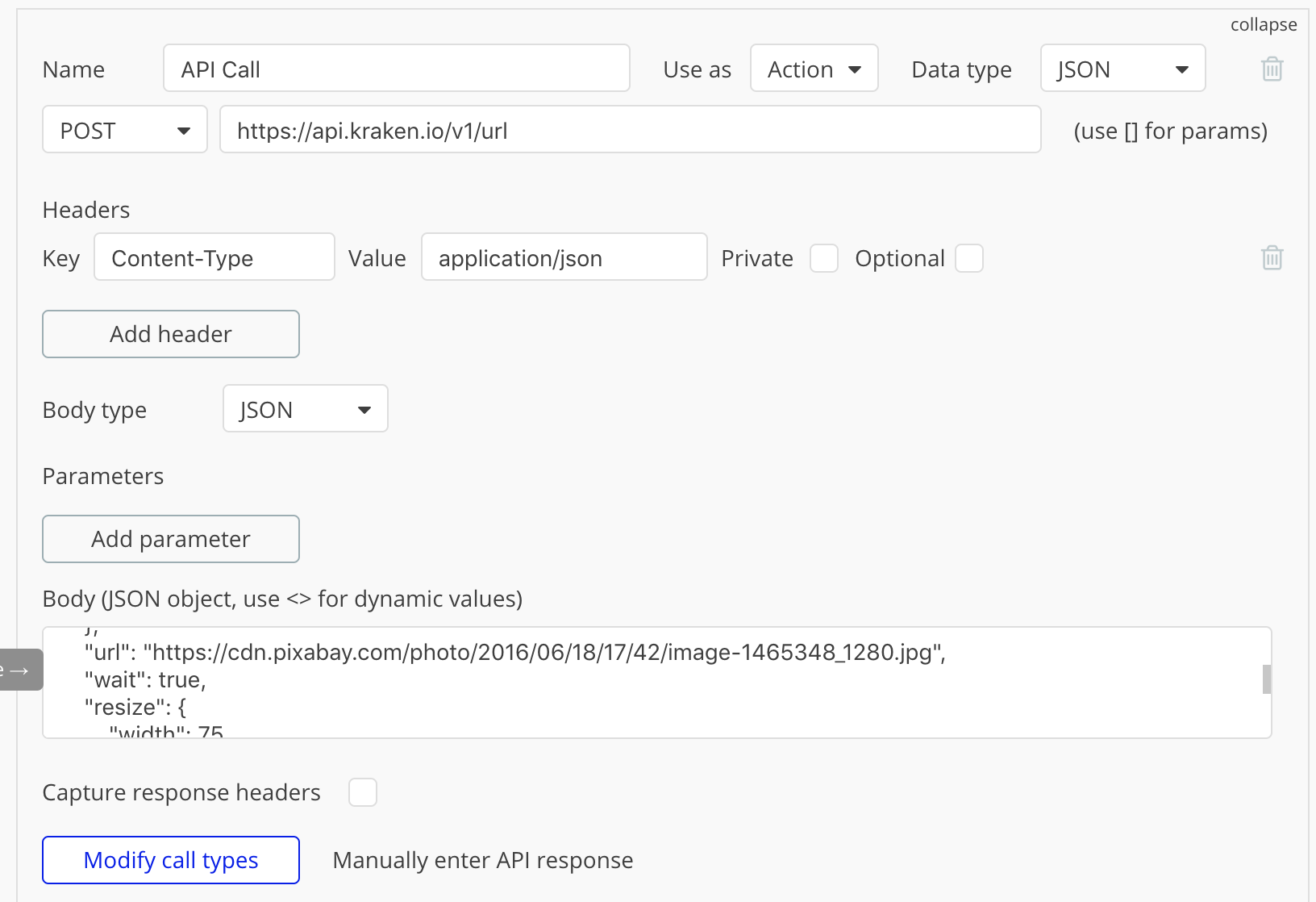1316x902 pixels.
Task: Collapse the API call panel
Action: pos(1263,25)
